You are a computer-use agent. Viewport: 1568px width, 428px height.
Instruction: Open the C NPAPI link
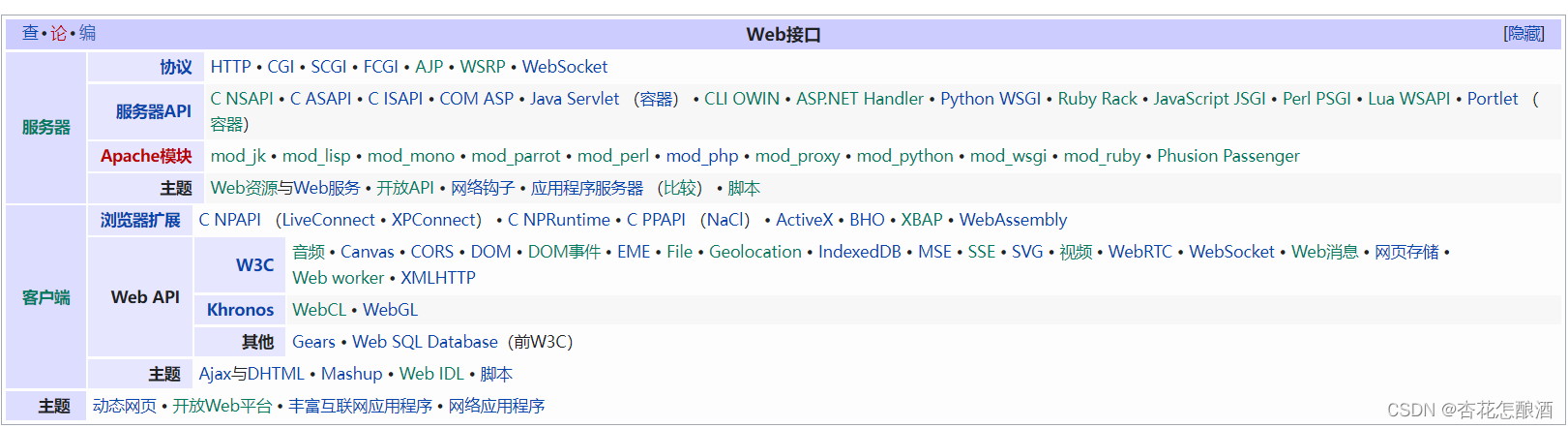tap(230, 220)
